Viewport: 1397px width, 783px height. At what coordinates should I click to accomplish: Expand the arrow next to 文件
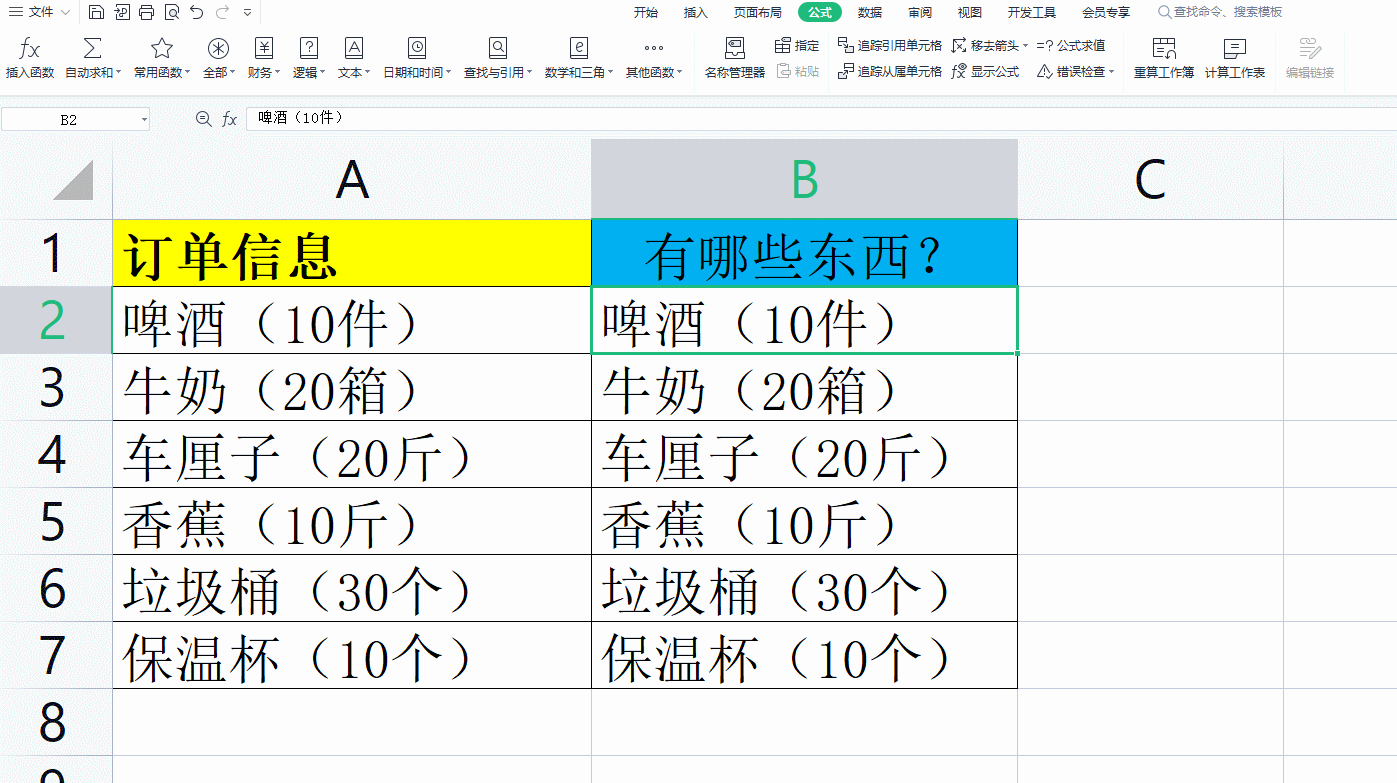pos(66,12)
